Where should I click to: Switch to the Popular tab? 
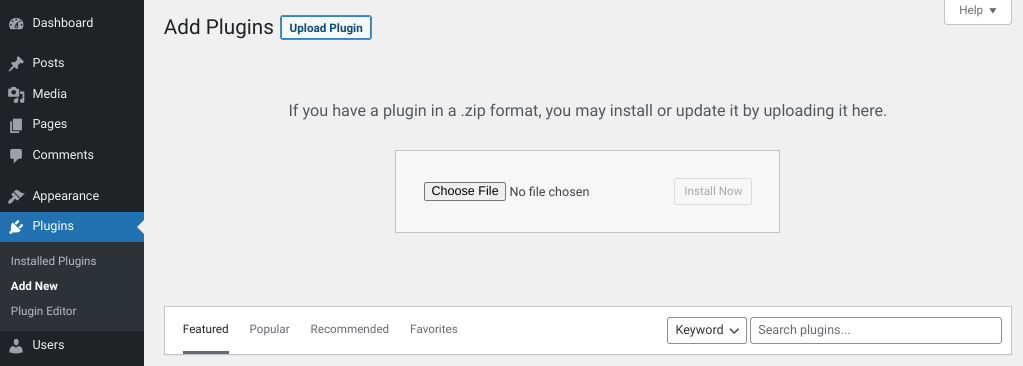point(269,329)
